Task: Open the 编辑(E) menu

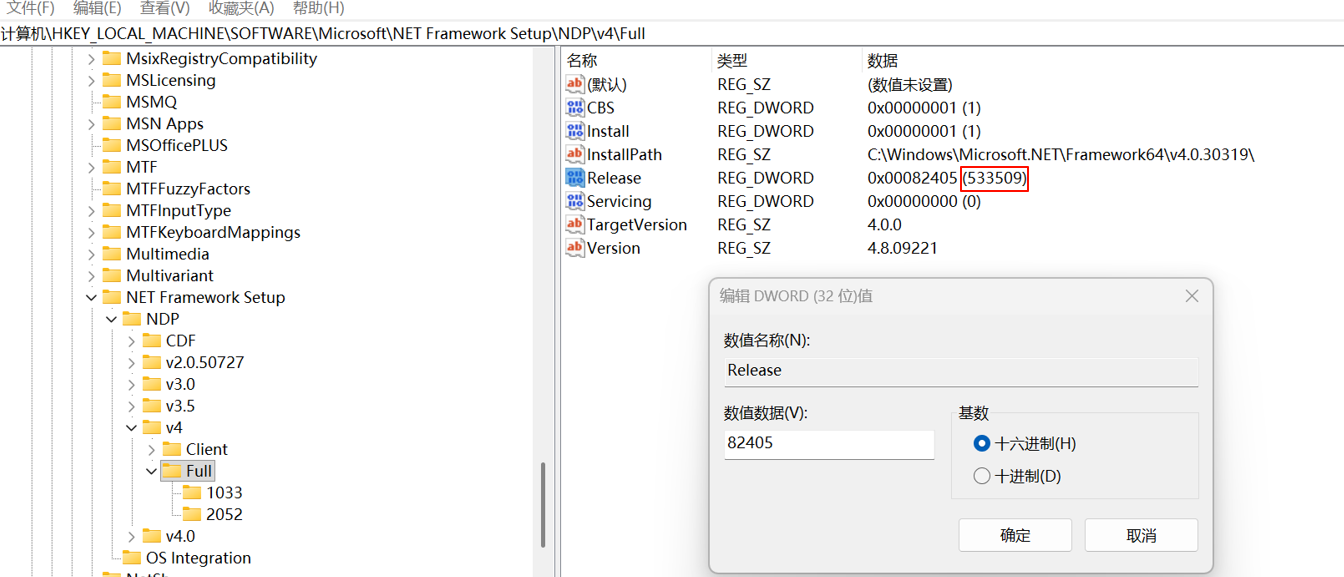Action: click(97, 8)
